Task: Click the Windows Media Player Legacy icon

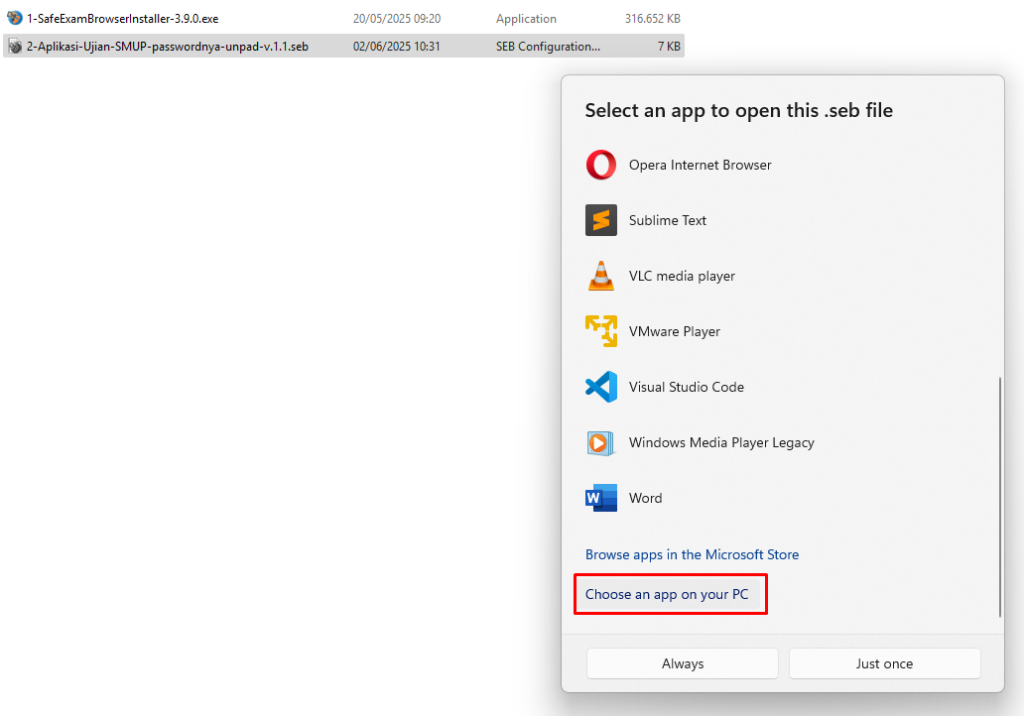Action: coord(601,442)
